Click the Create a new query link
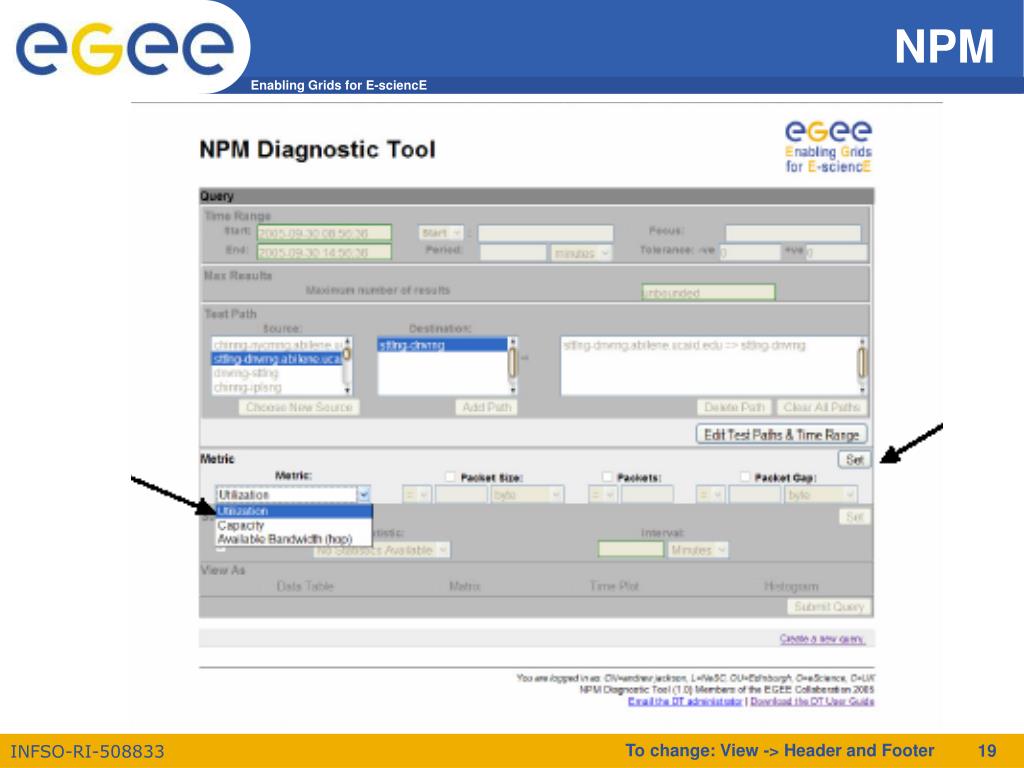This screenshot has height=768, width=1024. (822, 639)
